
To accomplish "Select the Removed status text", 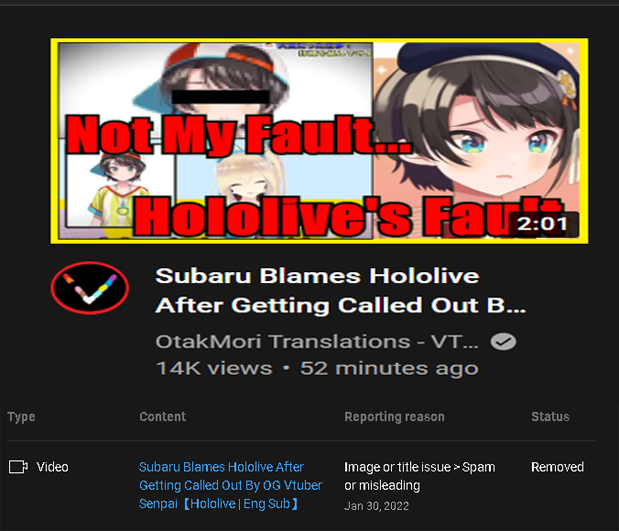I will click(x=557, y=467).
